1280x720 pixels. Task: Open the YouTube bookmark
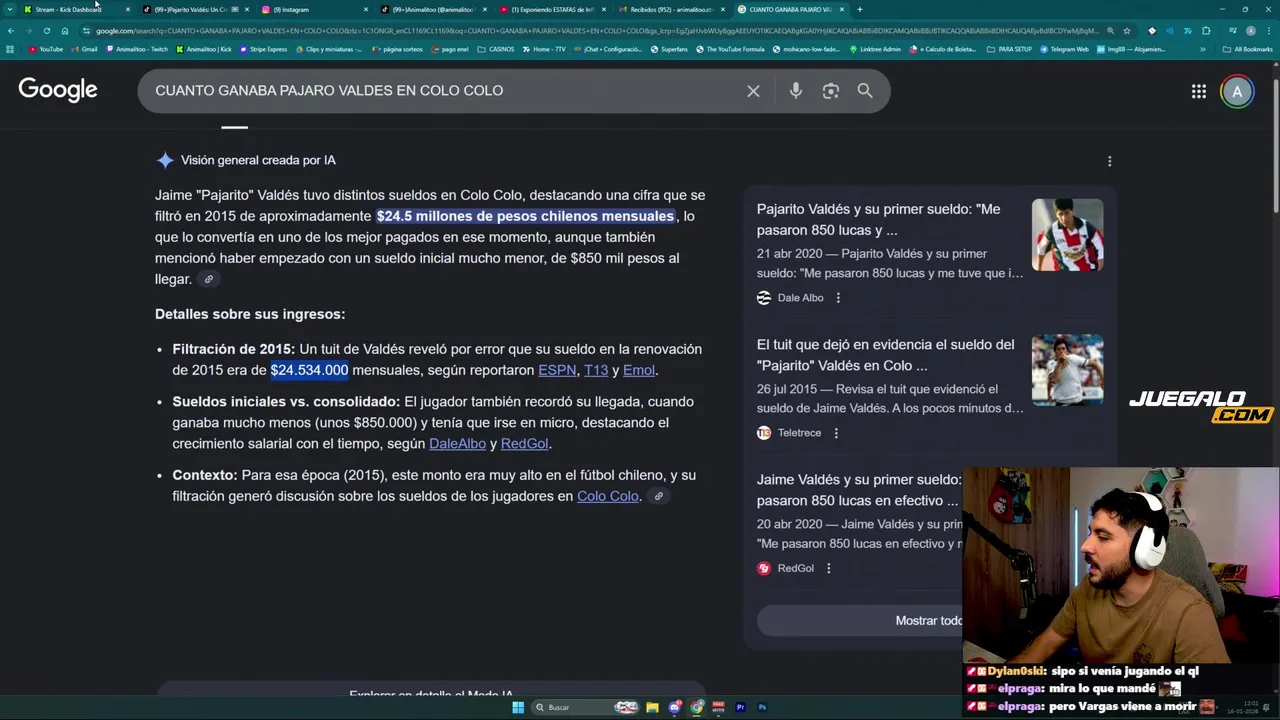46,49
